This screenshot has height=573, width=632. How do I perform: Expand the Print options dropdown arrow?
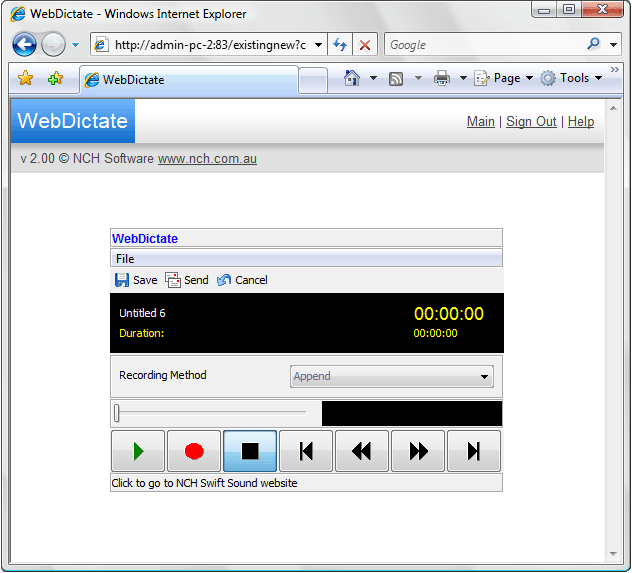464,78
